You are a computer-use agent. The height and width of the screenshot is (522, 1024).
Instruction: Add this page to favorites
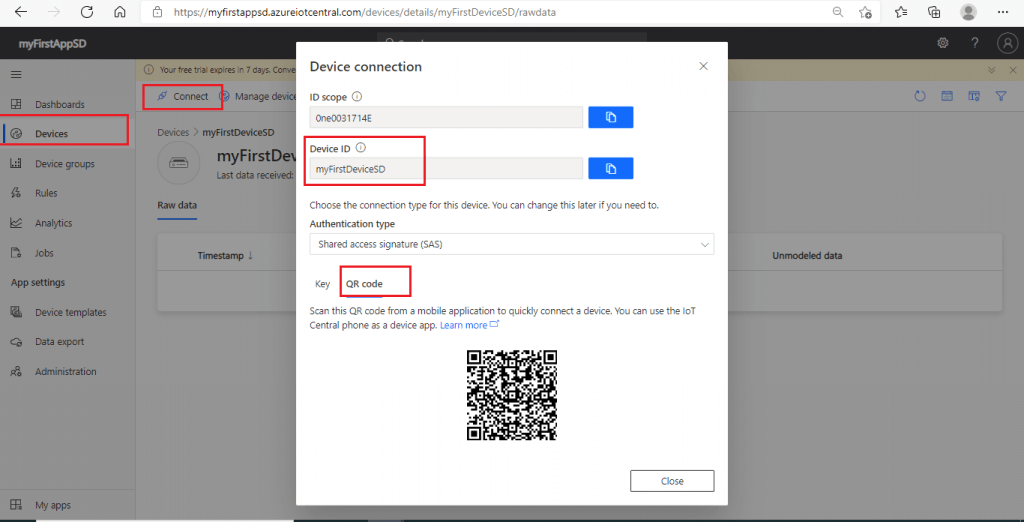[x=865, y=12]
